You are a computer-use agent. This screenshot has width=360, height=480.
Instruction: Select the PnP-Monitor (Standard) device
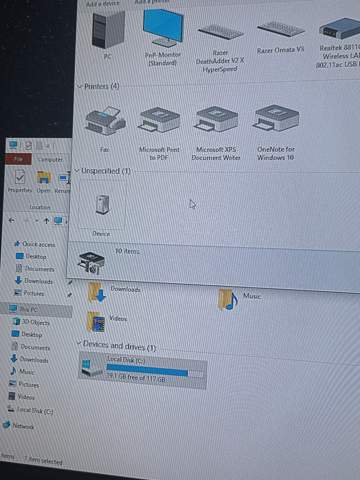point(162,37)
